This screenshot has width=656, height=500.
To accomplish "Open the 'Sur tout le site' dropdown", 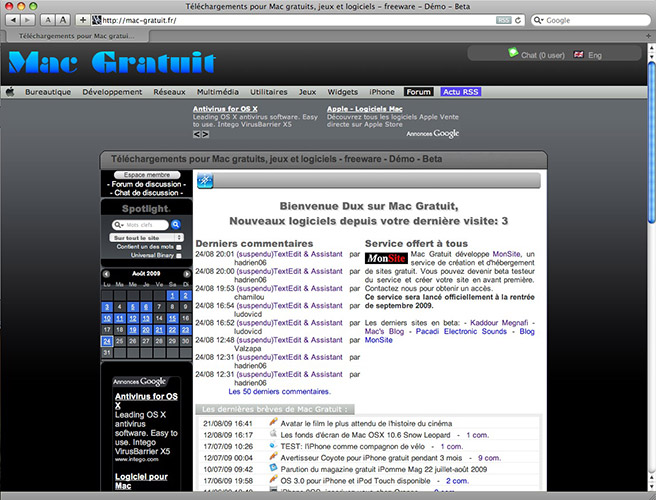I will coord(146,238).
